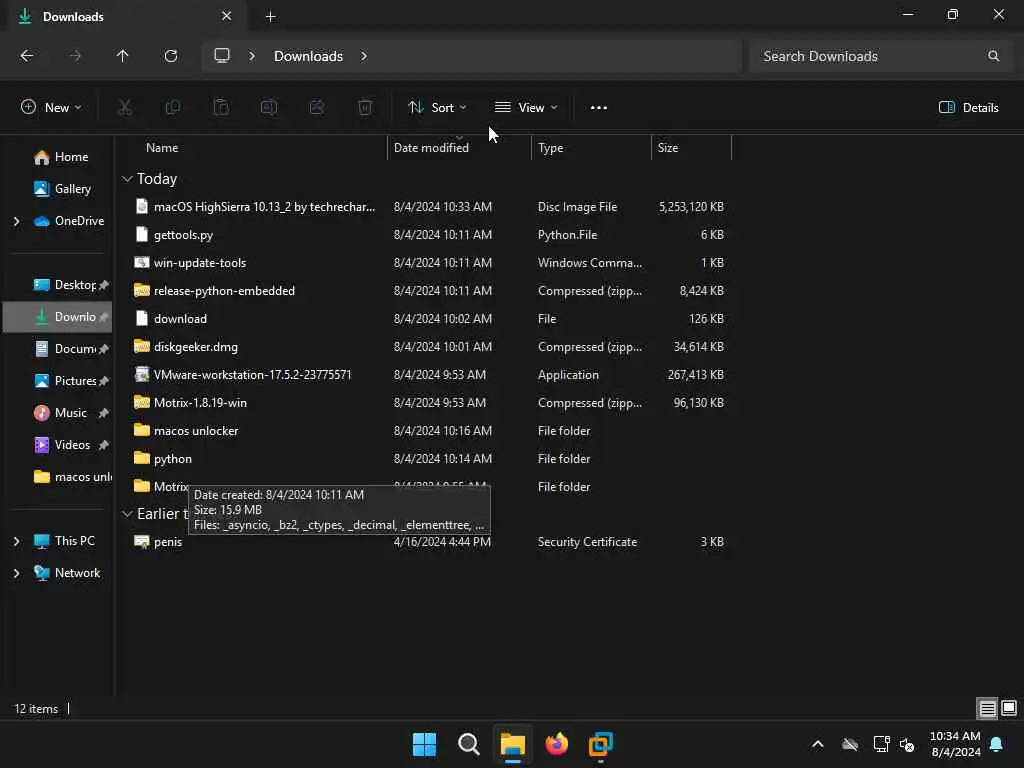Click the Share icon in toolbar
Image resolution: width=1024 pixels, height=768 pixels.
(x=317, y=107)
